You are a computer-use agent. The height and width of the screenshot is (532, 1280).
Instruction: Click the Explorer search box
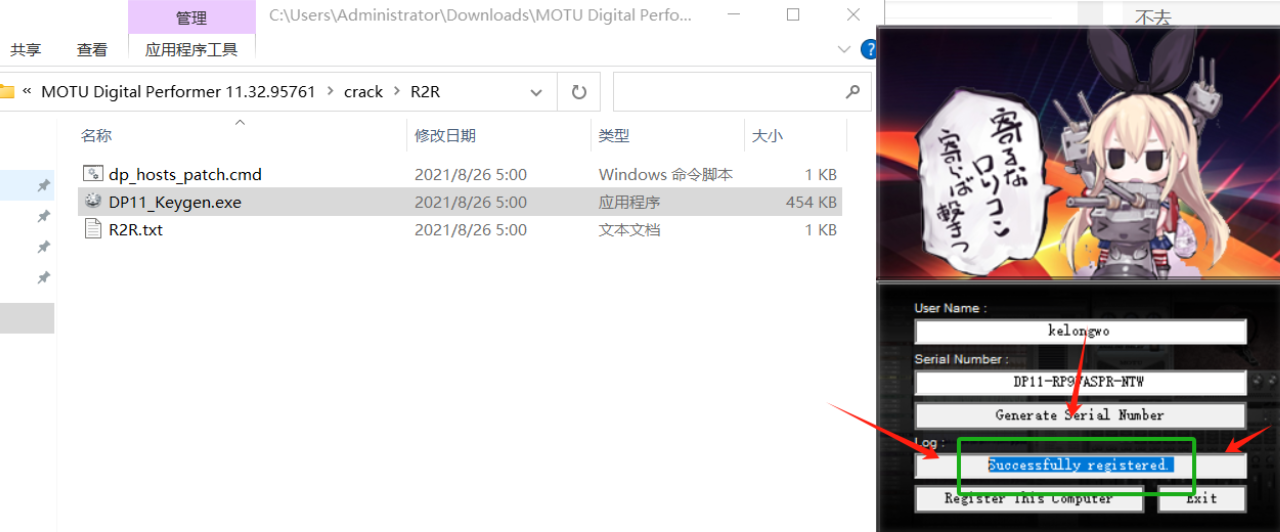click(742, 92)
